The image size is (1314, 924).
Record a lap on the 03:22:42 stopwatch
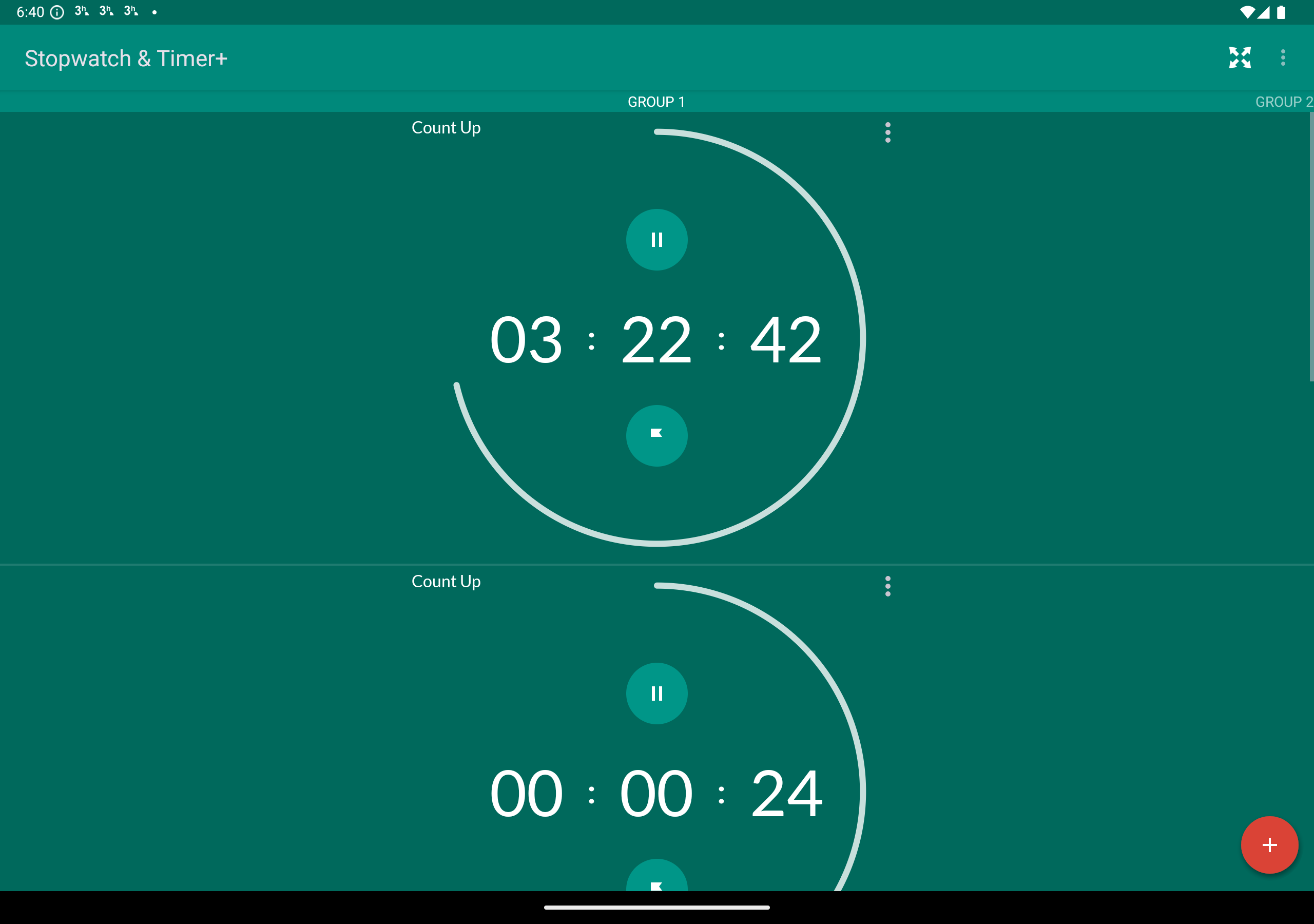656,436
